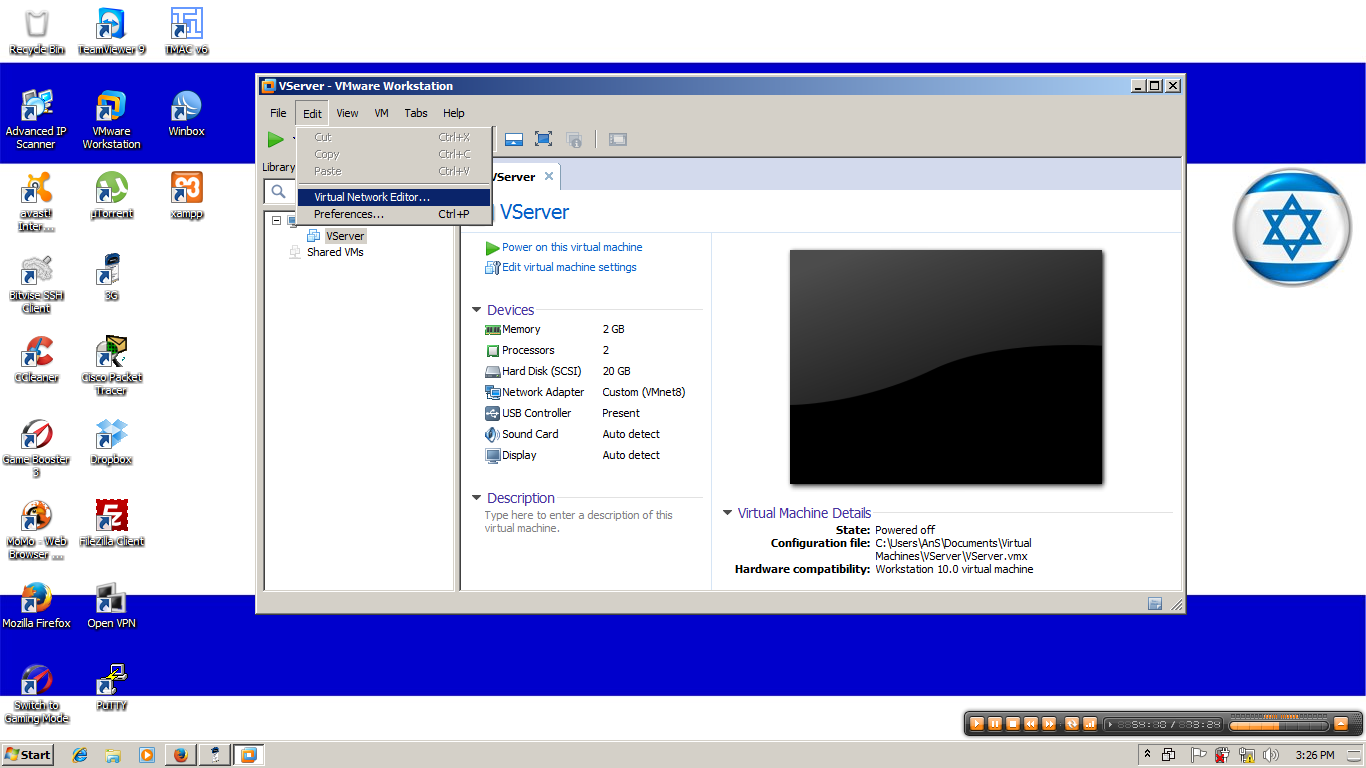The width and height of the screenshot is (1366, 768).
Task: Open the Tabs menu
Action: coord(416,113)
